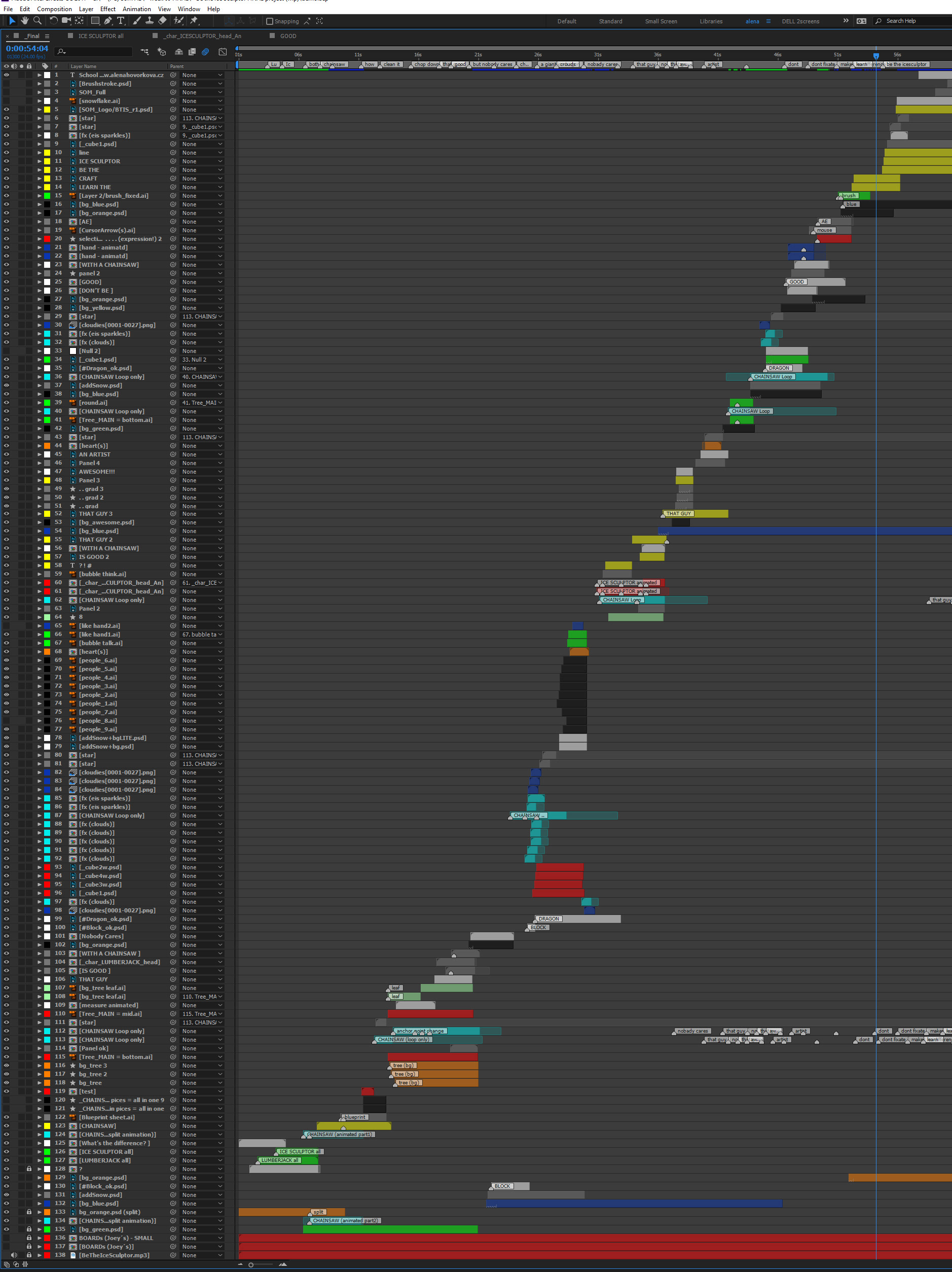This screenshot has width=952, height=1272.
Task: Select the Pen tool
Action: click(108, 21)
